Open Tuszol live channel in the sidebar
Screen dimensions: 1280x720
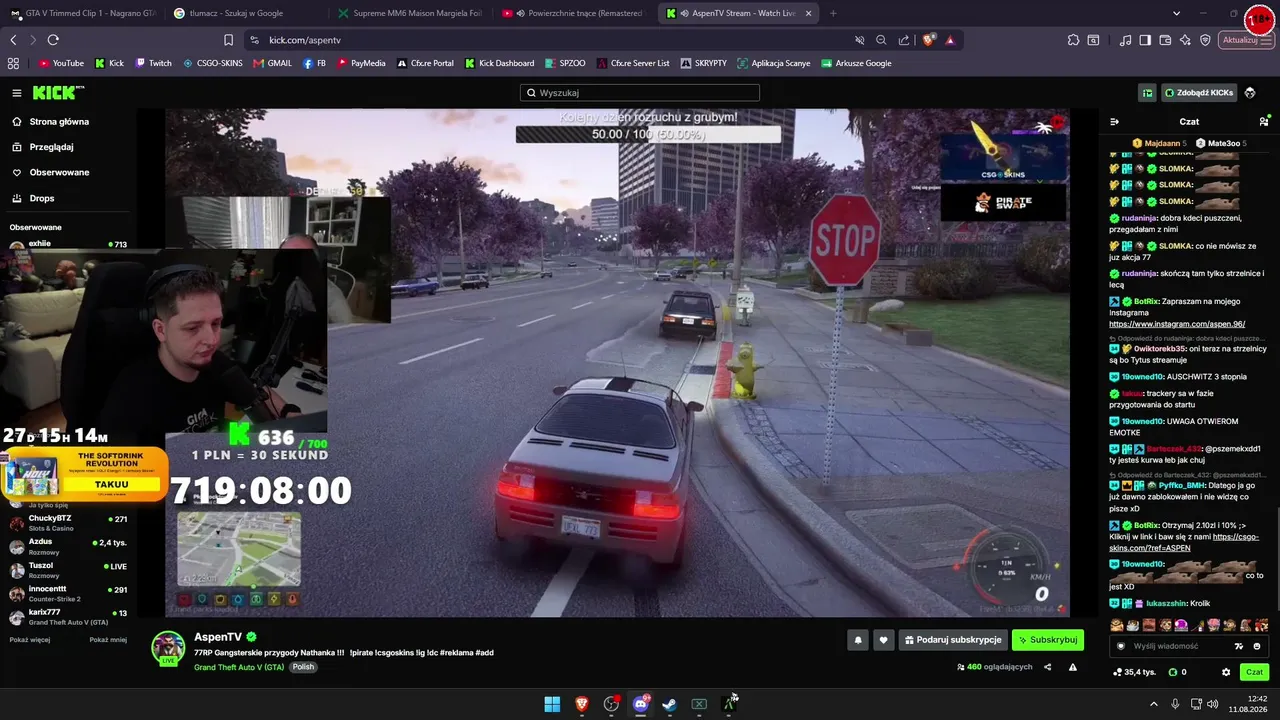(68, 570)
